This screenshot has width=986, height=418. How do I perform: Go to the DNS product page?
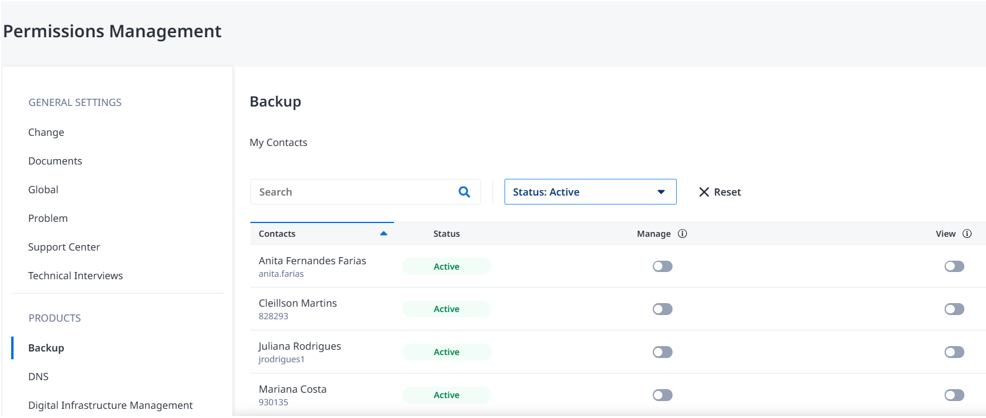(x=38, y=377)
